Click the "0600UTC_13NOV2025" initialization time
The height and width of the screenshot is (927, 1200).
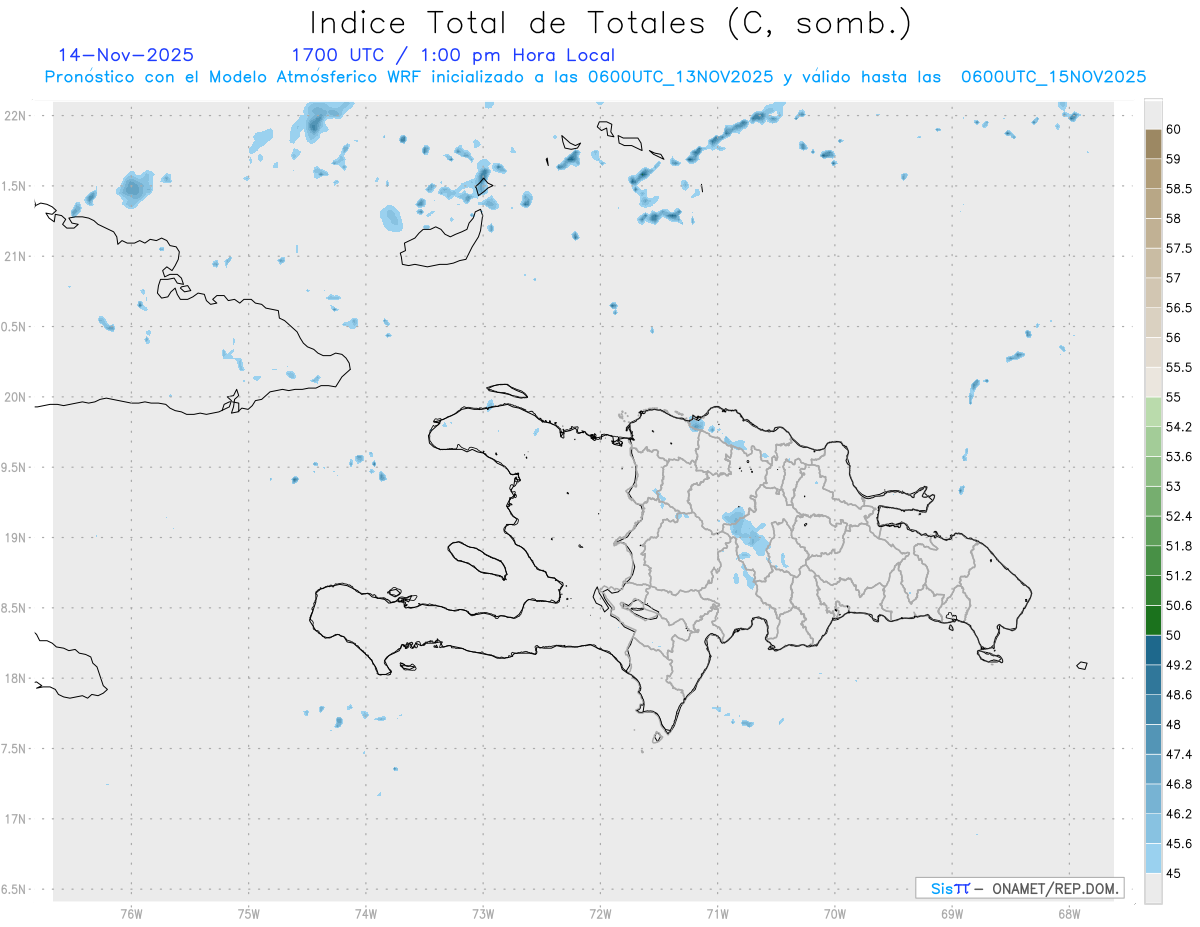pos(681,77)
